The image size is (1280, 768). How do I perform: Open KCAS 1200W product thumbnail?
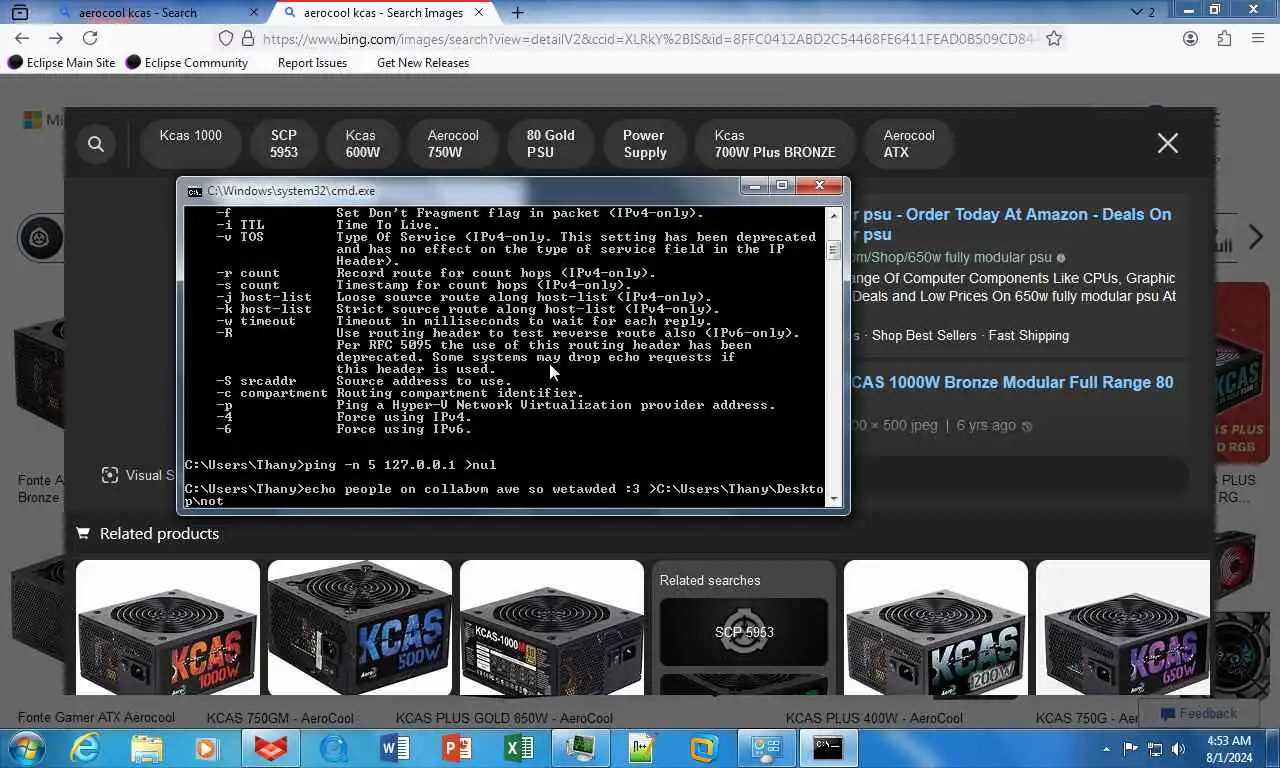pyautogui.click(x=936, y=628)
